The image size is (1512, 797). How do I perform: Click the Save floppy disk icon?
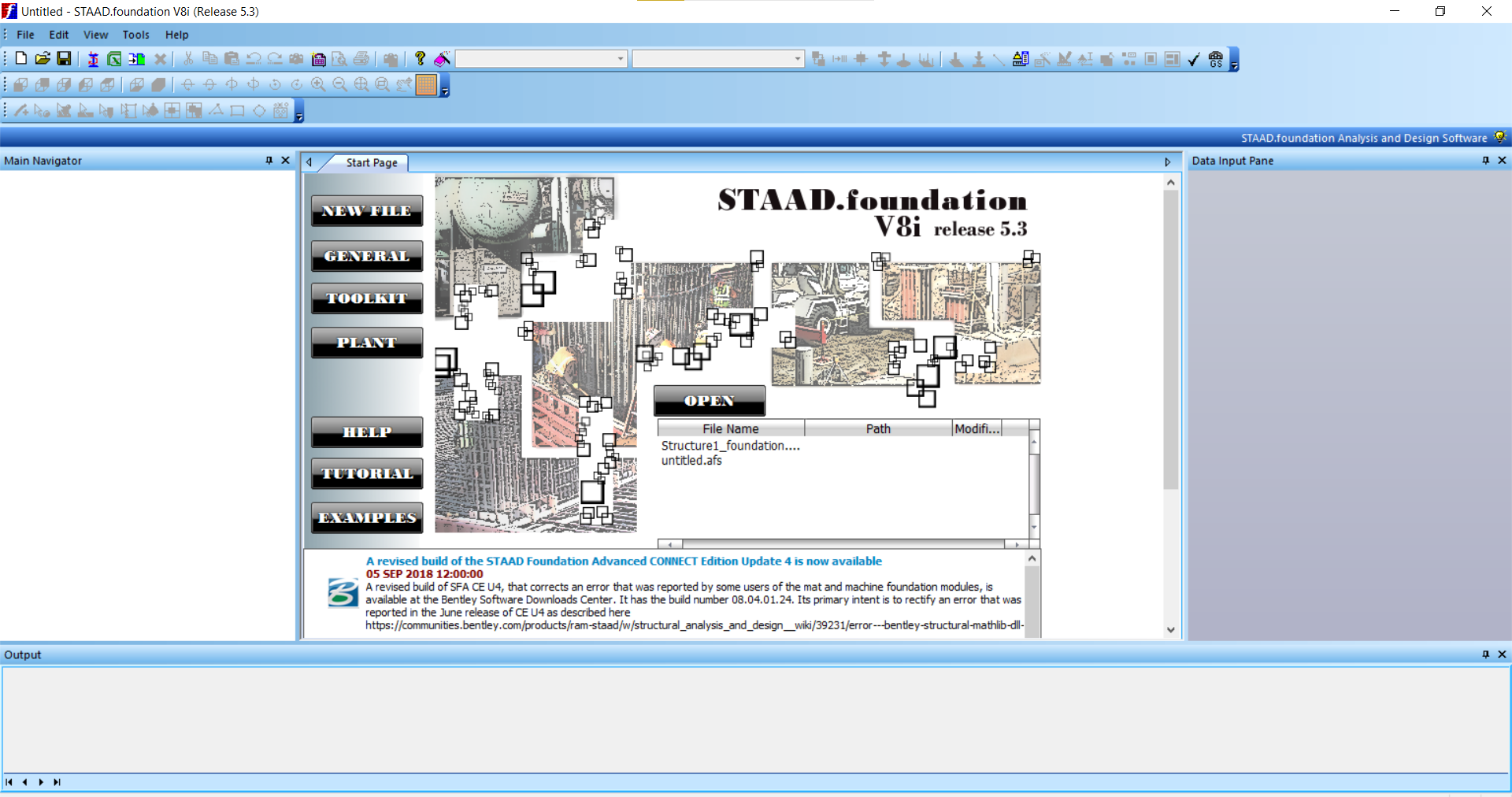click(x=64, y=59)
